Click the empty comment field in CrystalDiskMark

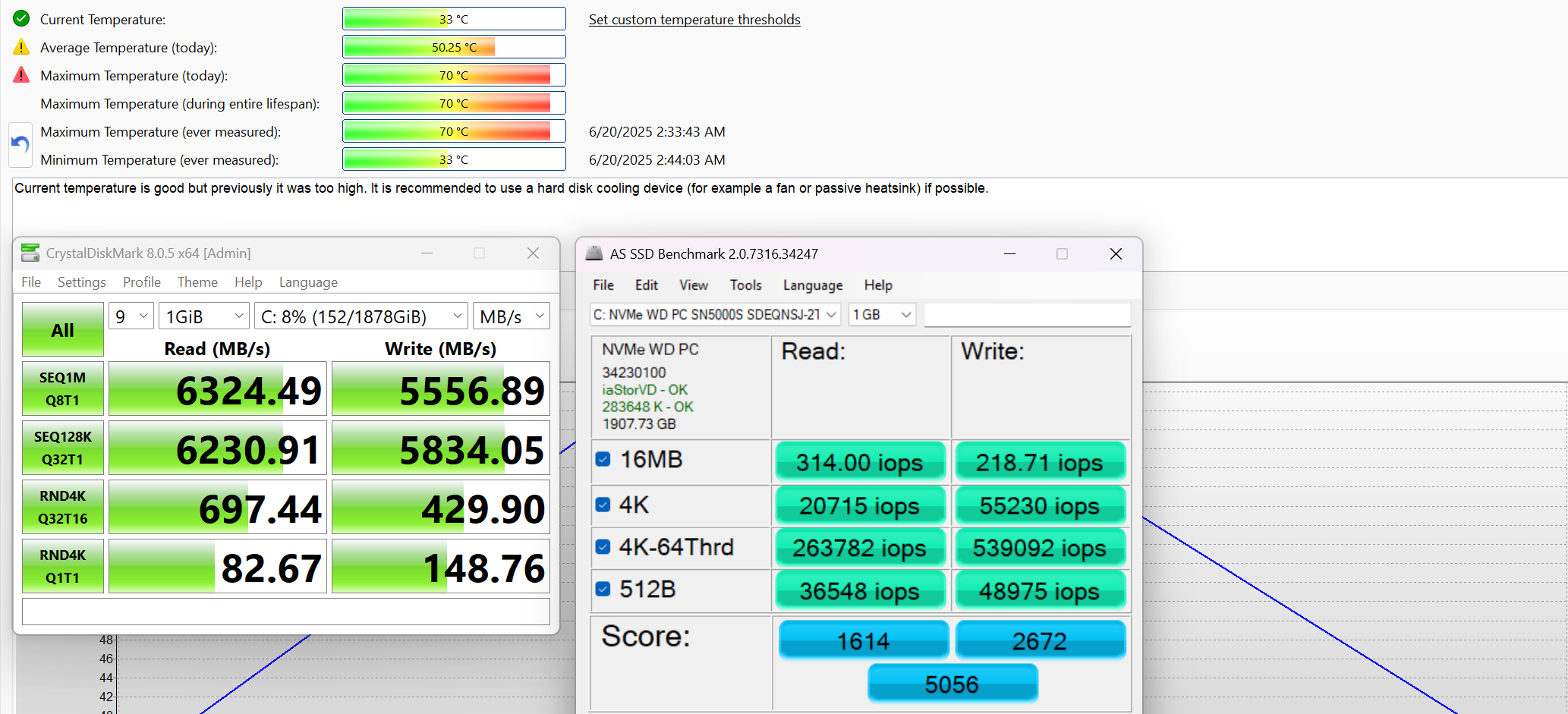coord(286,612)
